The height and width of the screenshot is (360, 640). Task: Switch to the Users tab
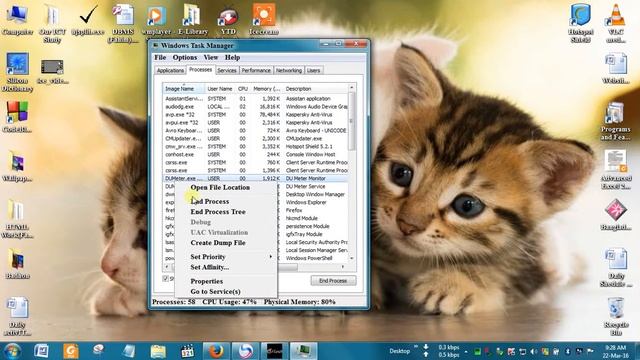point(313,71)
